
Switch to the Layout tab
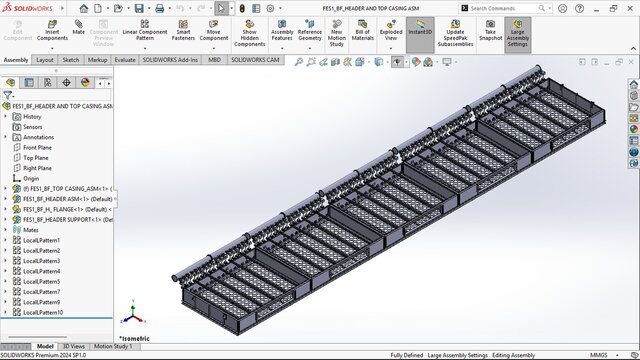[x=45, y=60]
